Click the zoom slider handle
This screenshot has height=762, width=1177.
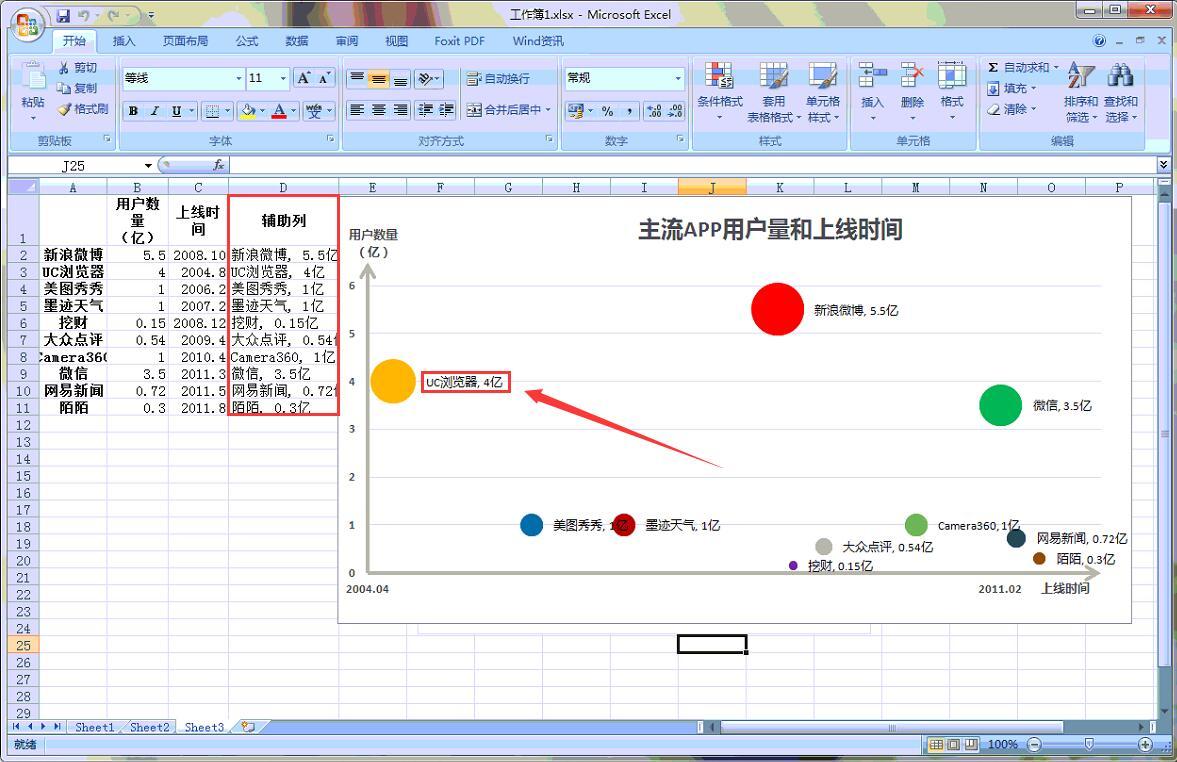[1088, 744]
